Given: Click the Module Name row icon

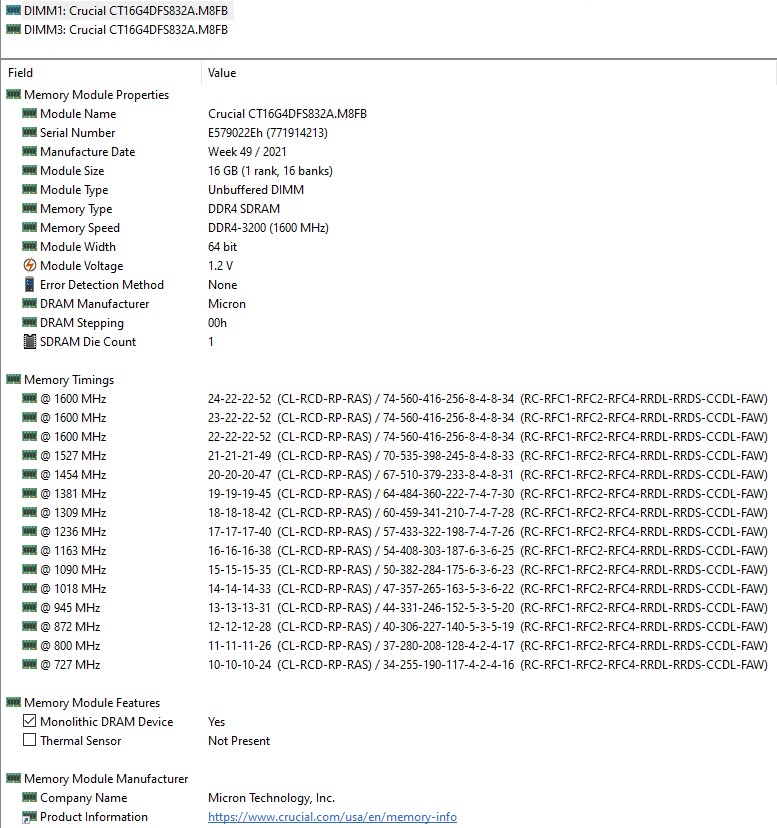Looking at the screenshot, I should [x=30, y=113].
